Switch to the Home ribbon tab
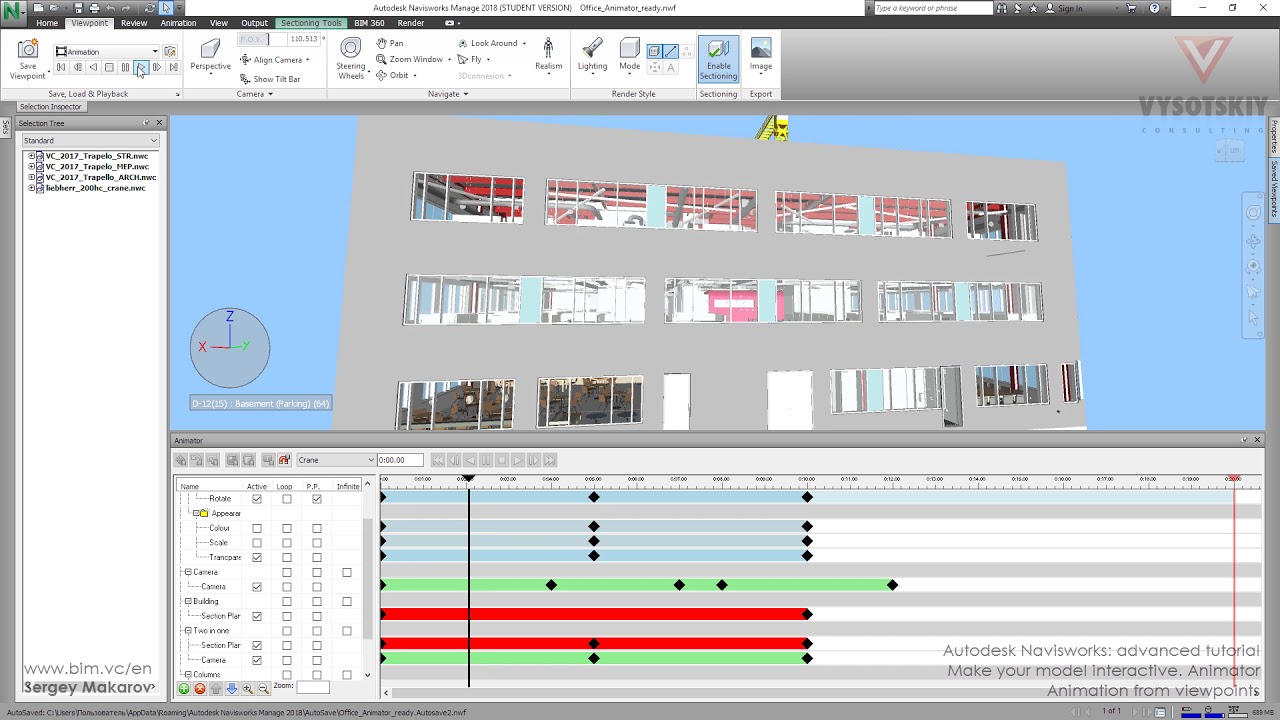Viewport: 1280px width, 720px height. 47,23
